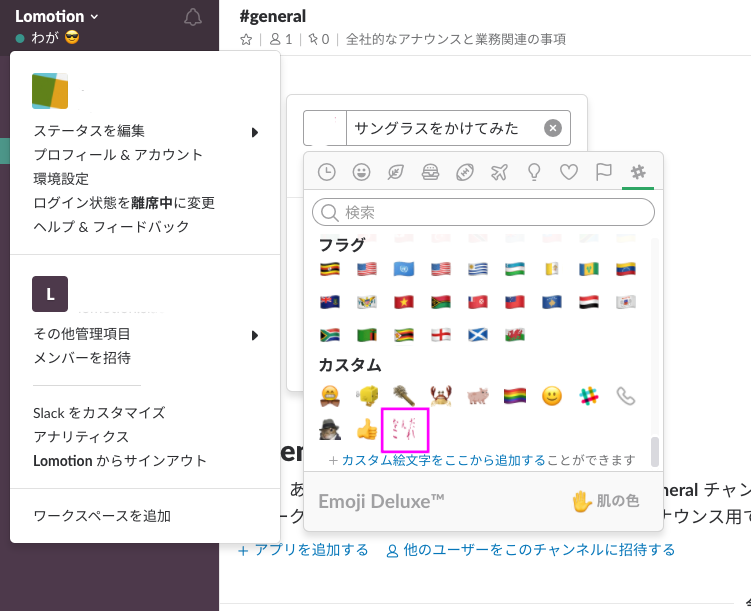751x611 pixels.
Task: Select the flags emoji category icon
Action: point(603,172)
